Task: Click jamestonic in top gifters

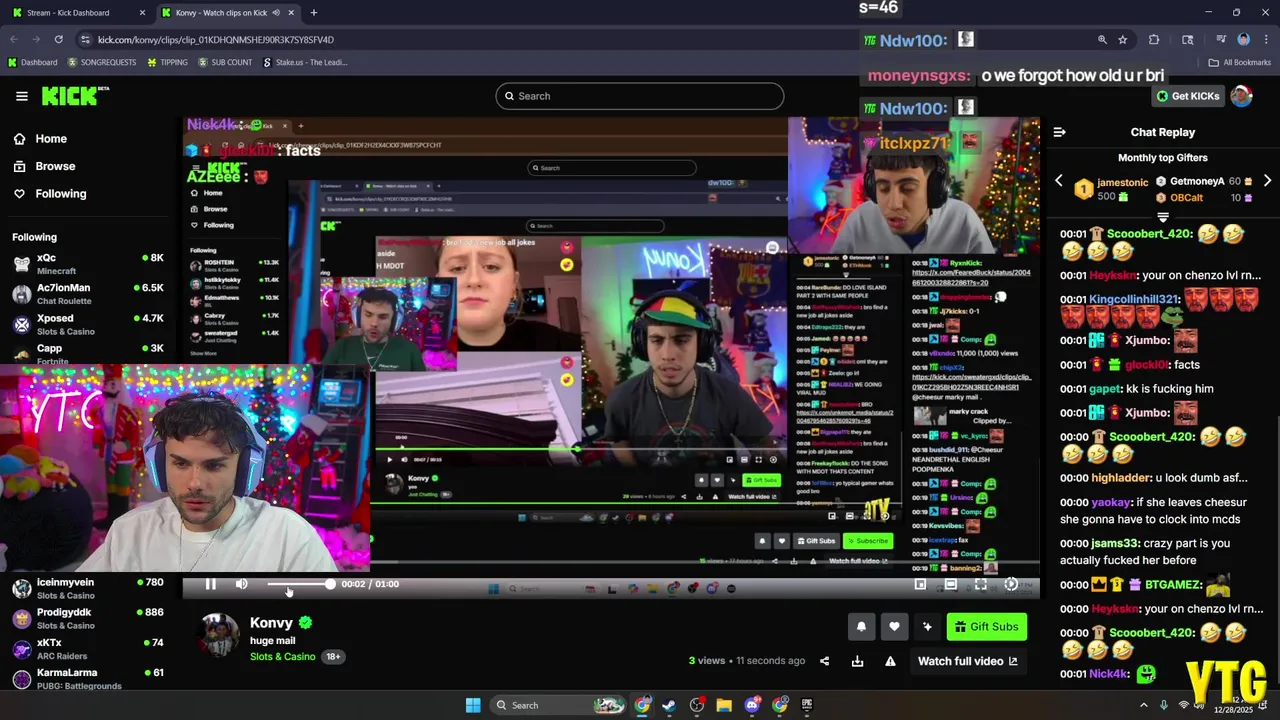Action: (1123, 182)
